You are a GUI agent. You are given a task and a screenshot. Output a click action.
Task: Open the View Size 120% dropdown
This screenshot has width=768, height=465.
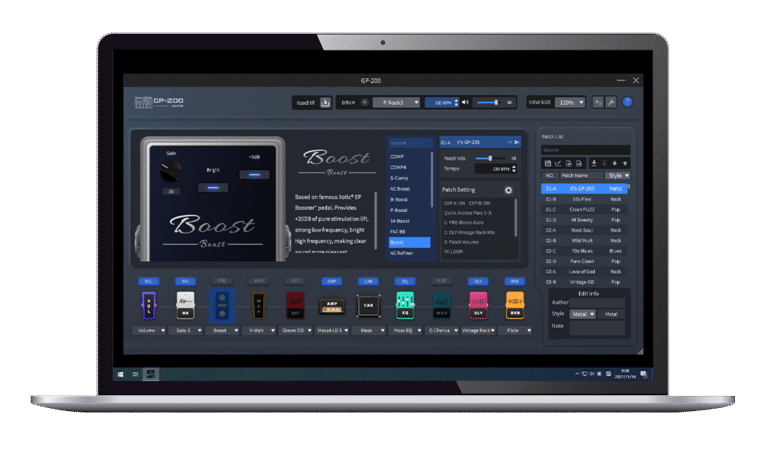tap(570, 102)
